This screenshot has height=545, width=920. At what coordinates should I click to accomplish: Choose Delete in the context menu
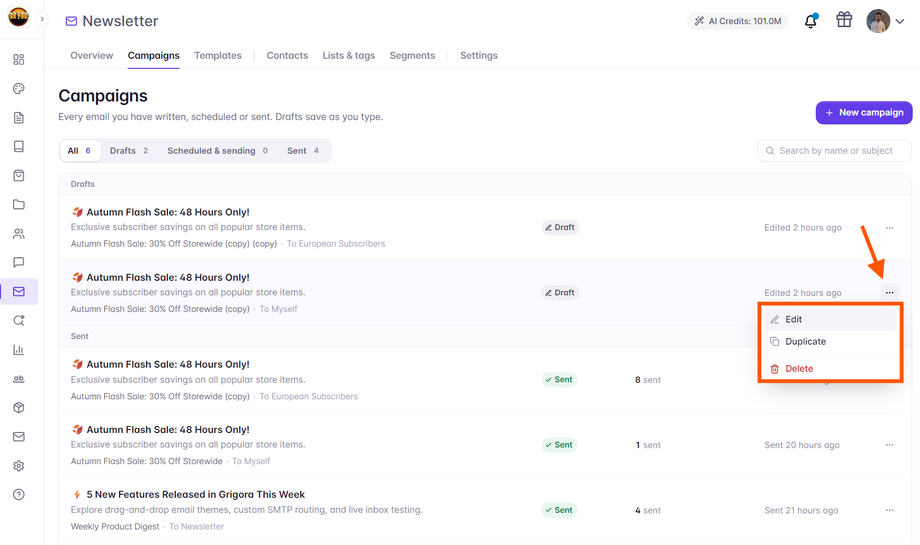[830, 368]
